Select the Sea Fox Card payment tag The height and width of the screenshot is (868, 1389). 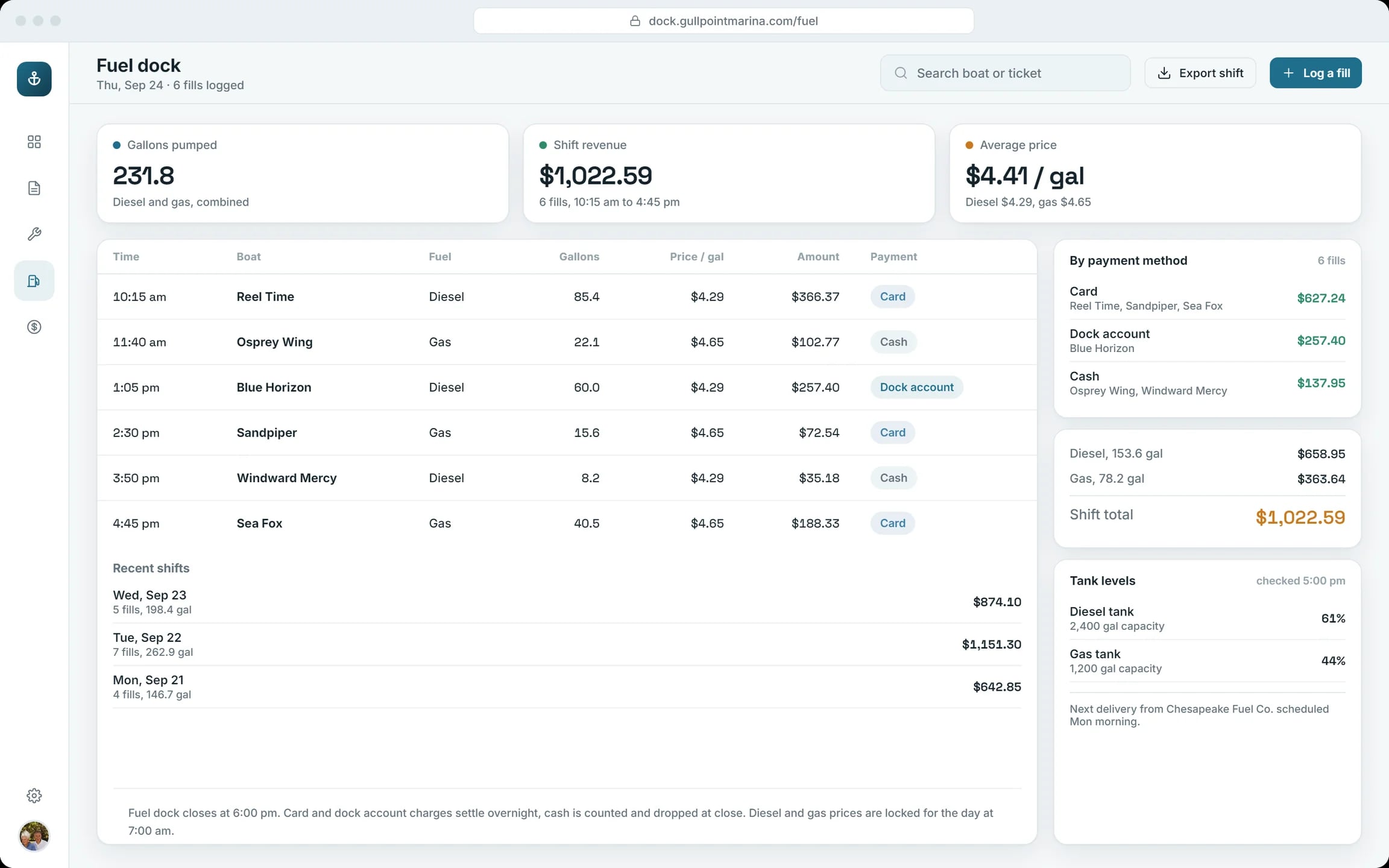tap(892, 523)
